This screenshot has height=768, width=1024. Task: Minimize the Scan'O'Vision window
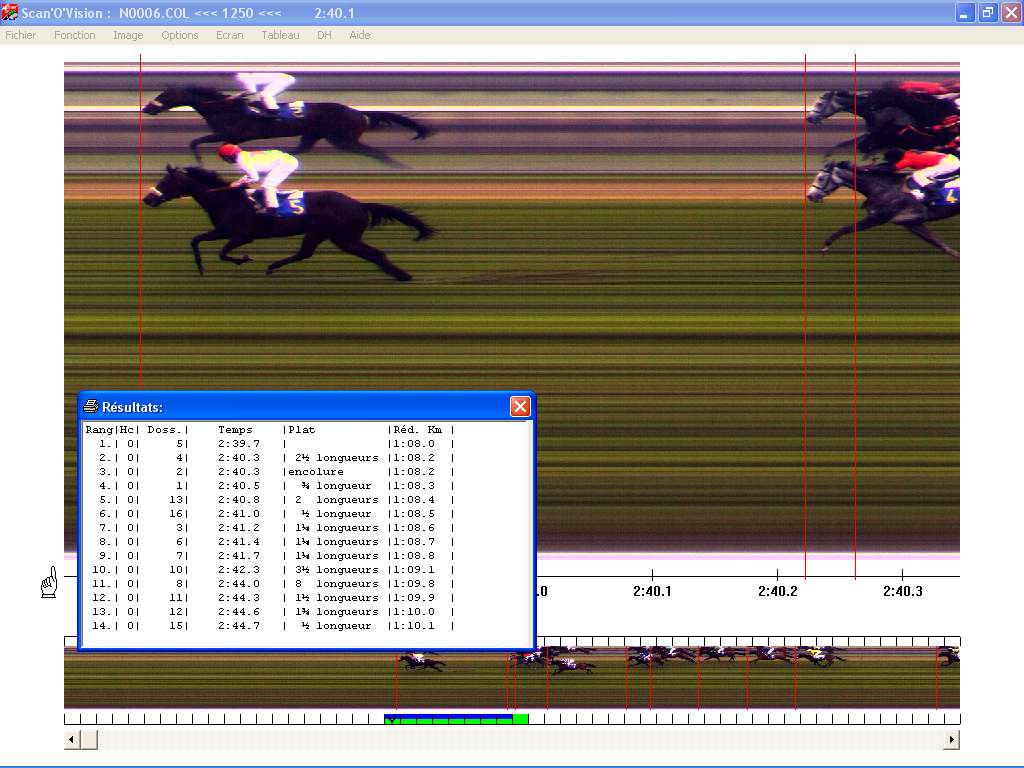click(964, 13)
